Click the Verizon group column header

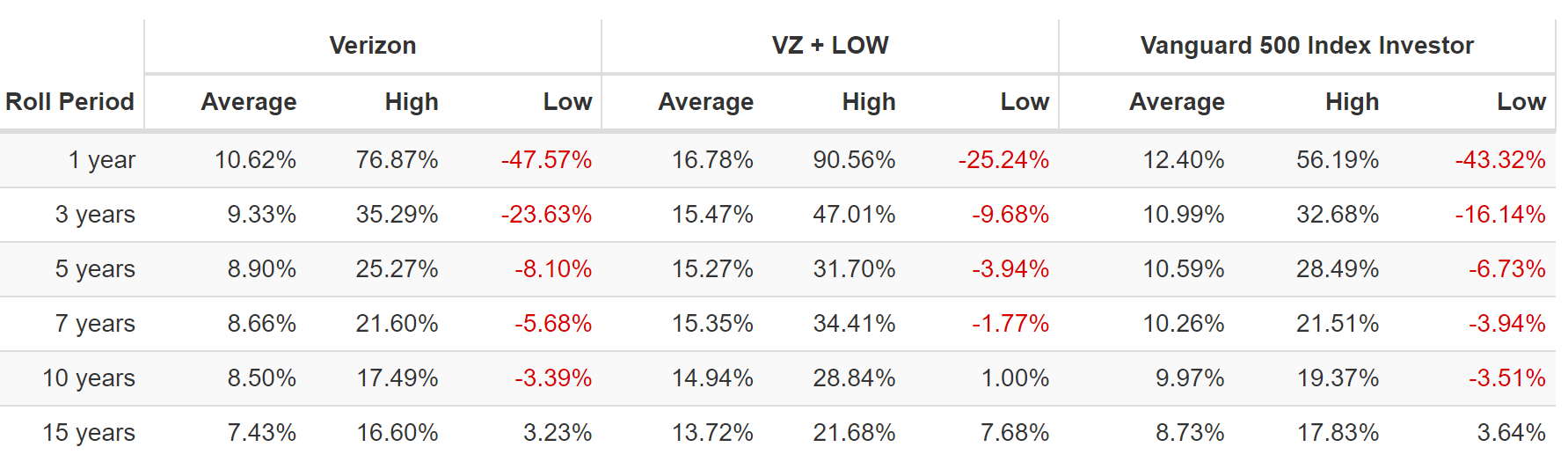point(373,46)
